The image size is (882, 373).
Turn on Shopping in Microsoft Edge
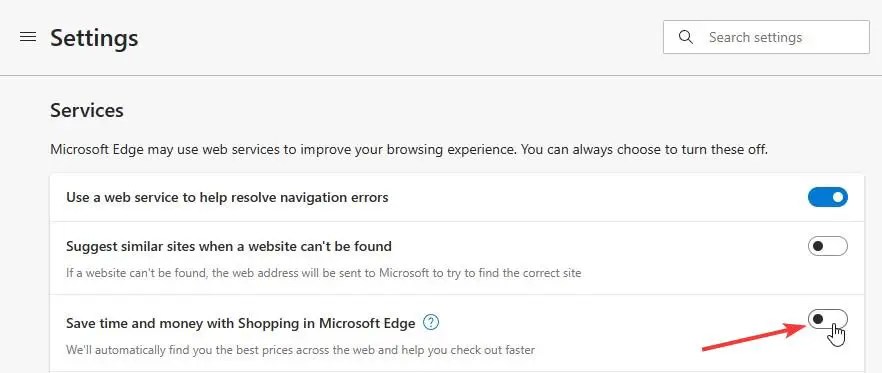827,319
